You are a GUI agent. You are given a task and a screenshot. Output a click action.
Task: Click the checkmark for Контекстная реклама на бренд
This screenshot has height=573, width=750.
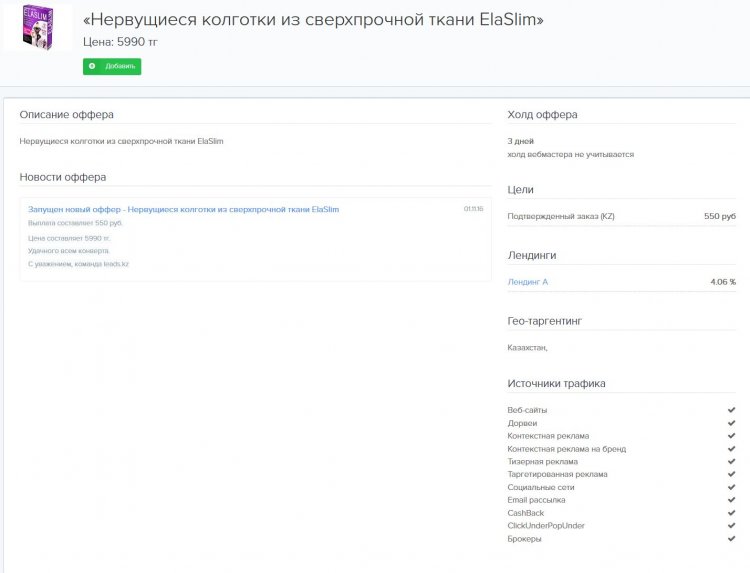[x=731, y=449]
